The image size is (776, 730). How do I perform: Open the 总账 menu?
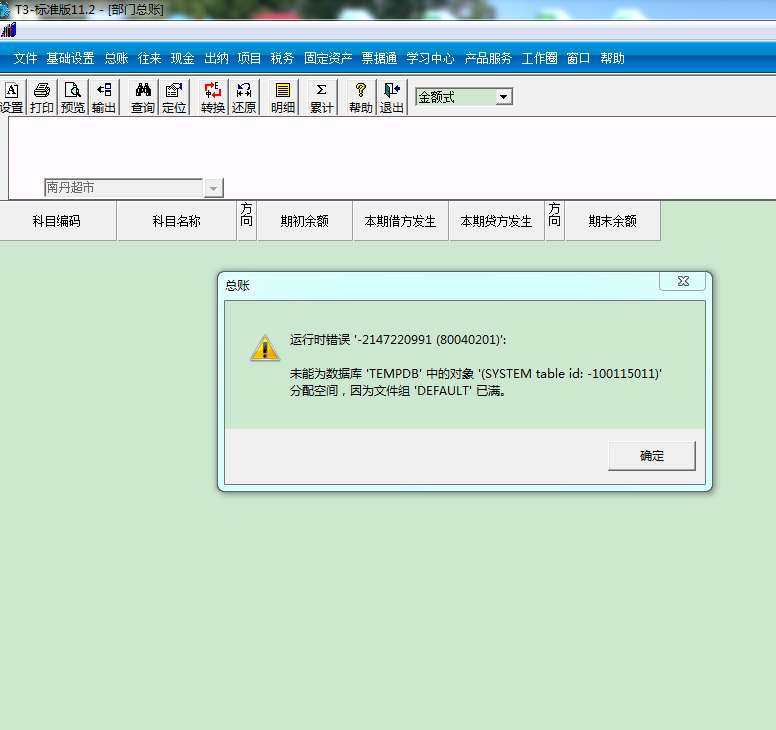coord(116,58)
